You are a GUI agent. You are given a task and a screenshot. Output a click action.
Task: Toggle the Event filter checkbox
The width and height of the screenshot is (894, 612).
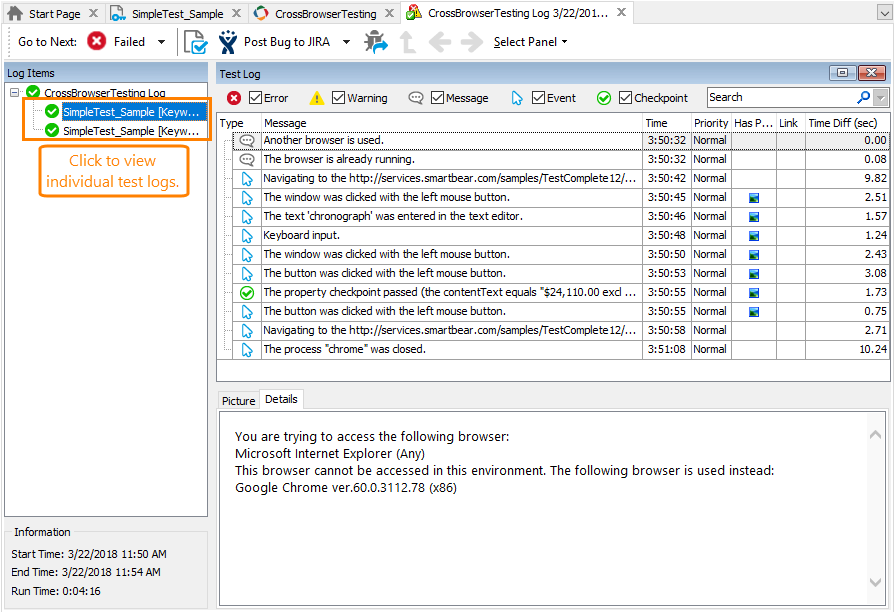point(538,98)
